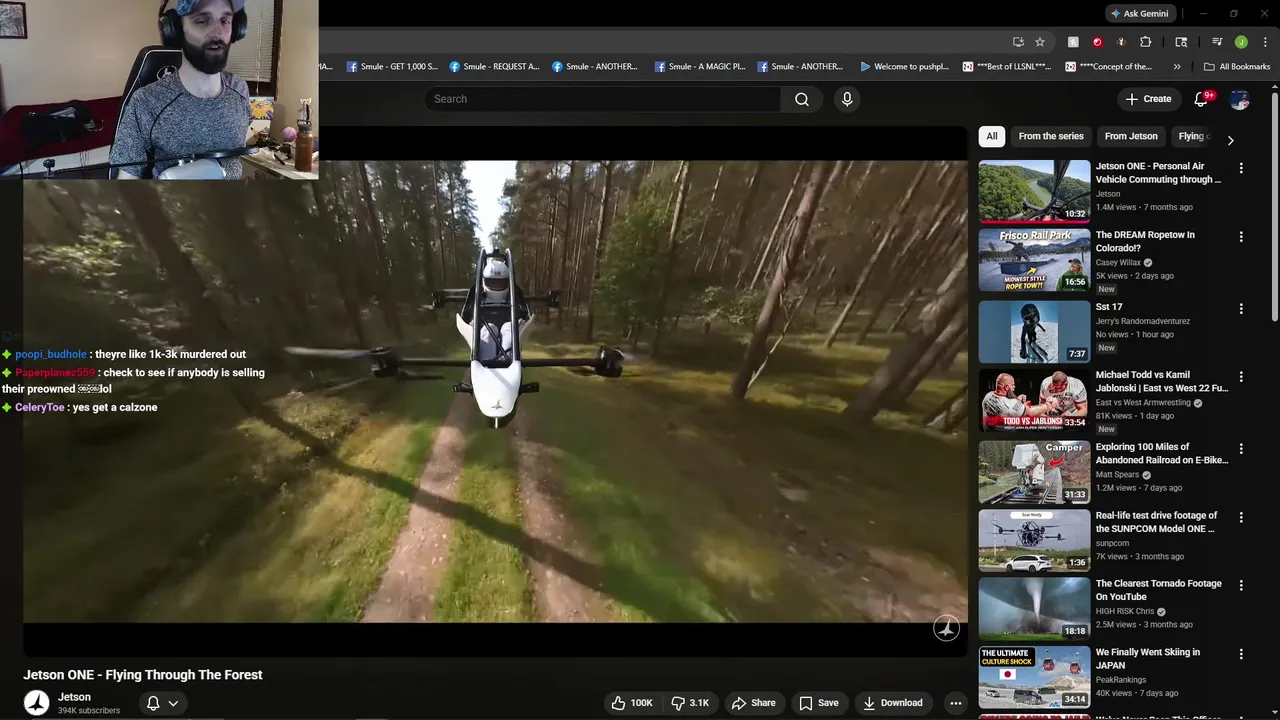Select the All filter chip
The height and width of the screenshot is (720, 1280).
coord(991,136)
